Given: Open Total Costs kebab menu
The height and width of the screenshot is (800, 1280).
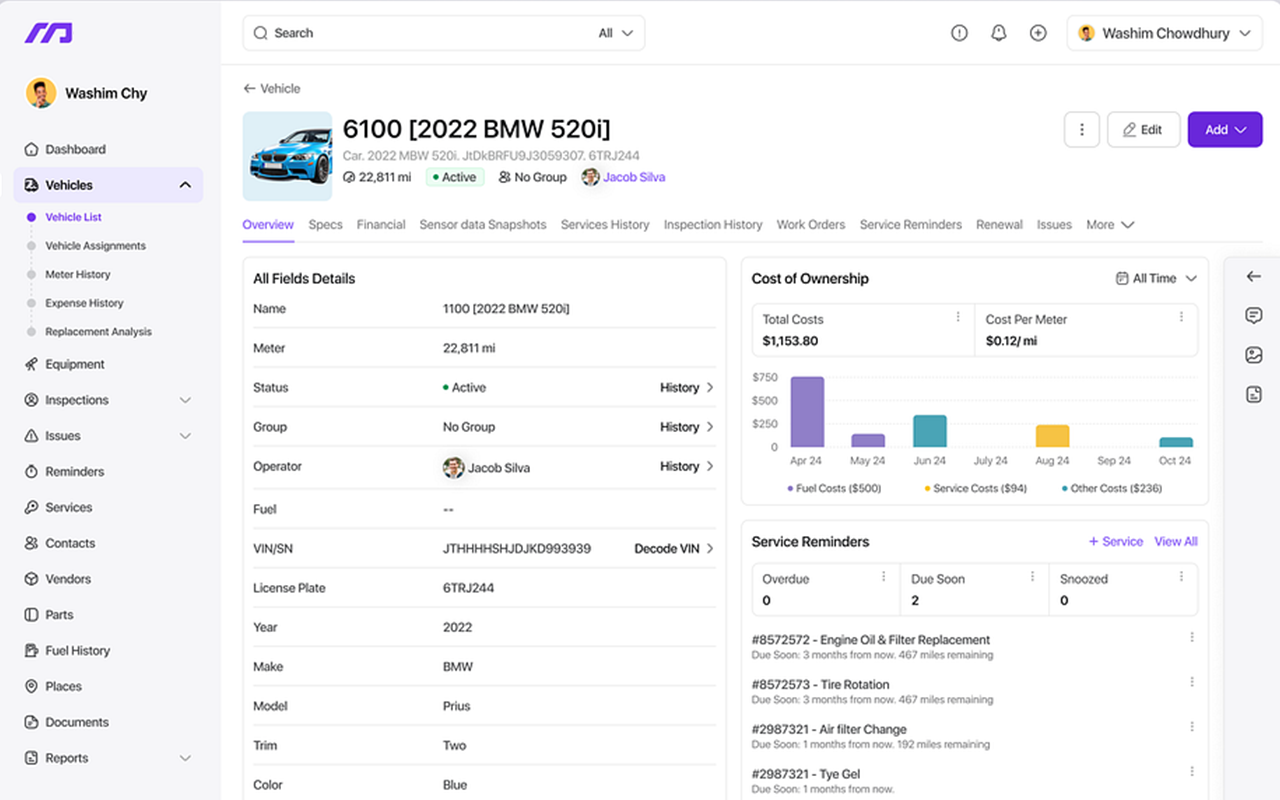Looking at the screenshot, I should tap(958, 317).
